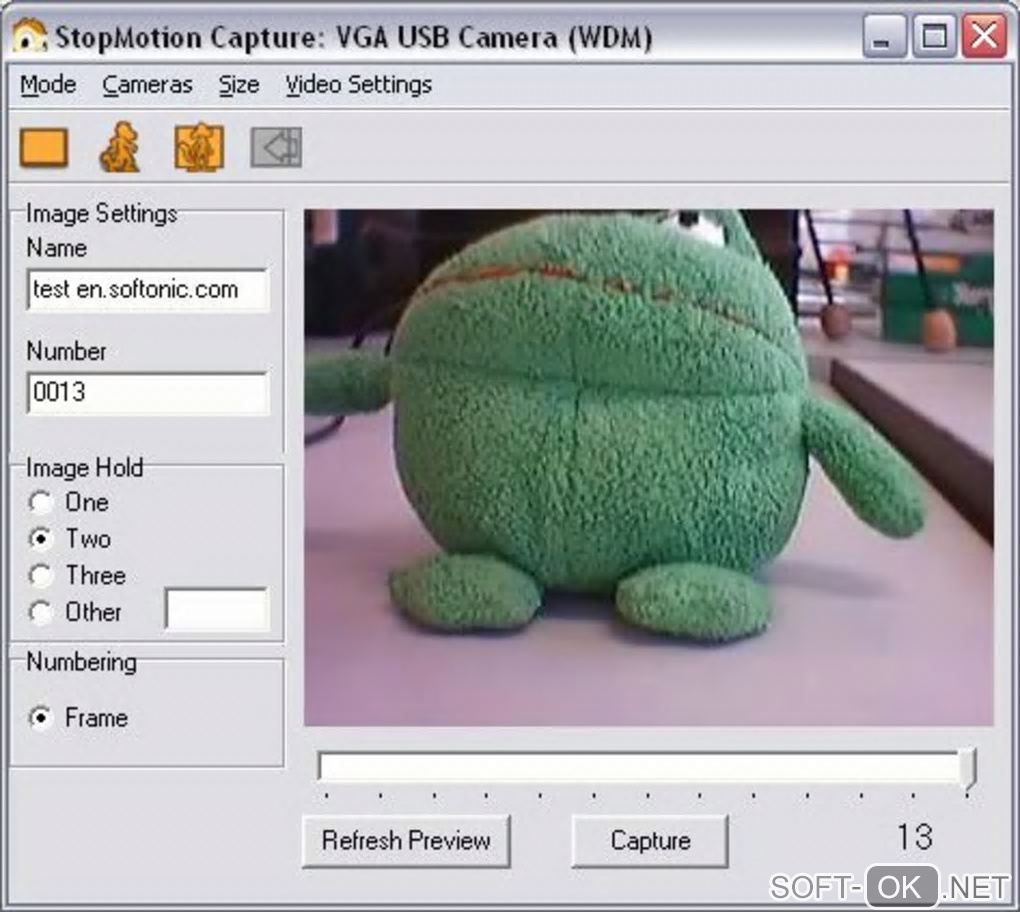Click the Capture button
The image size is (1020, 912).
point(650,841)
